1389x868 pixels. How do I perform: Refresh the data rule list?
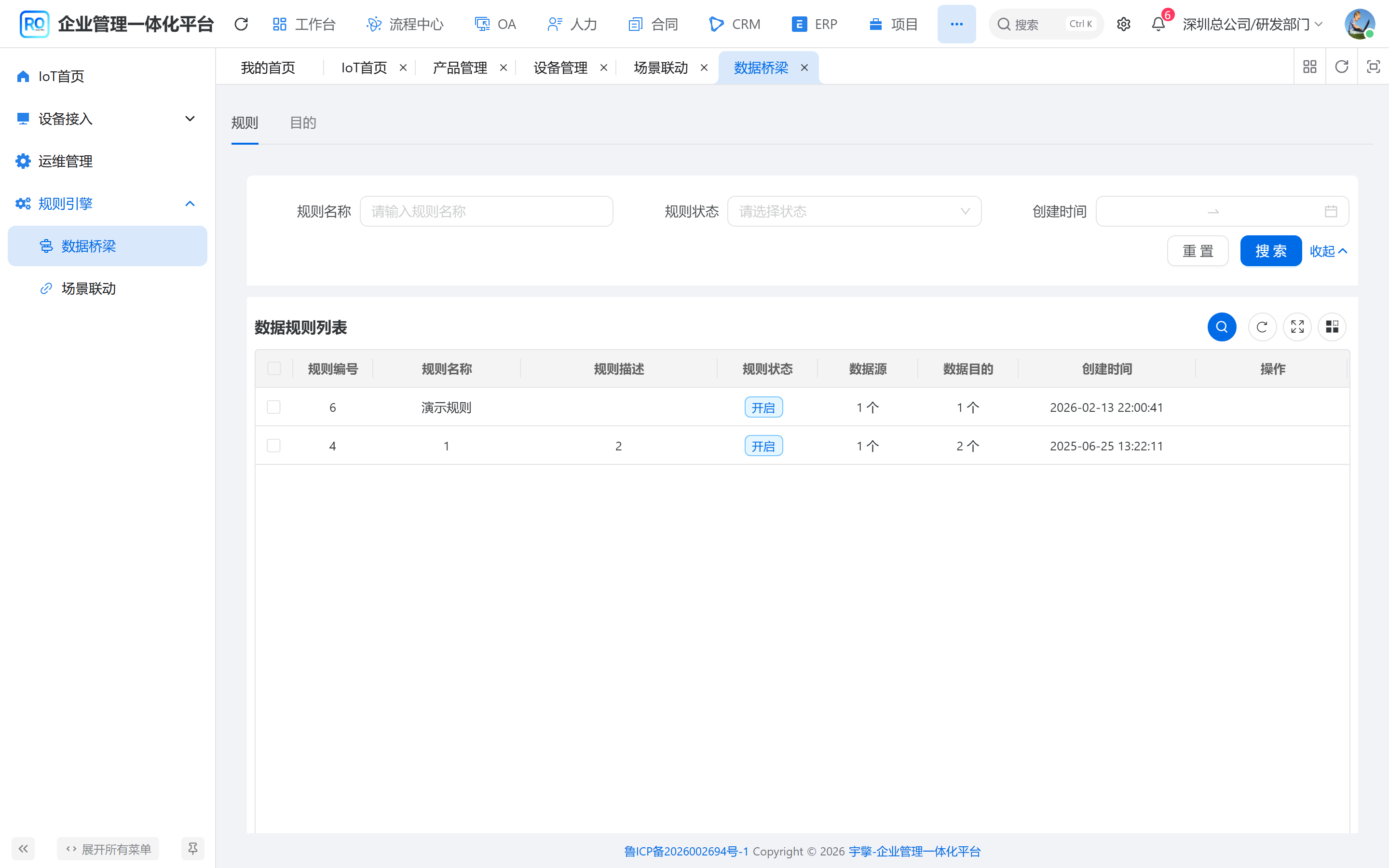tap(1262, 326)
